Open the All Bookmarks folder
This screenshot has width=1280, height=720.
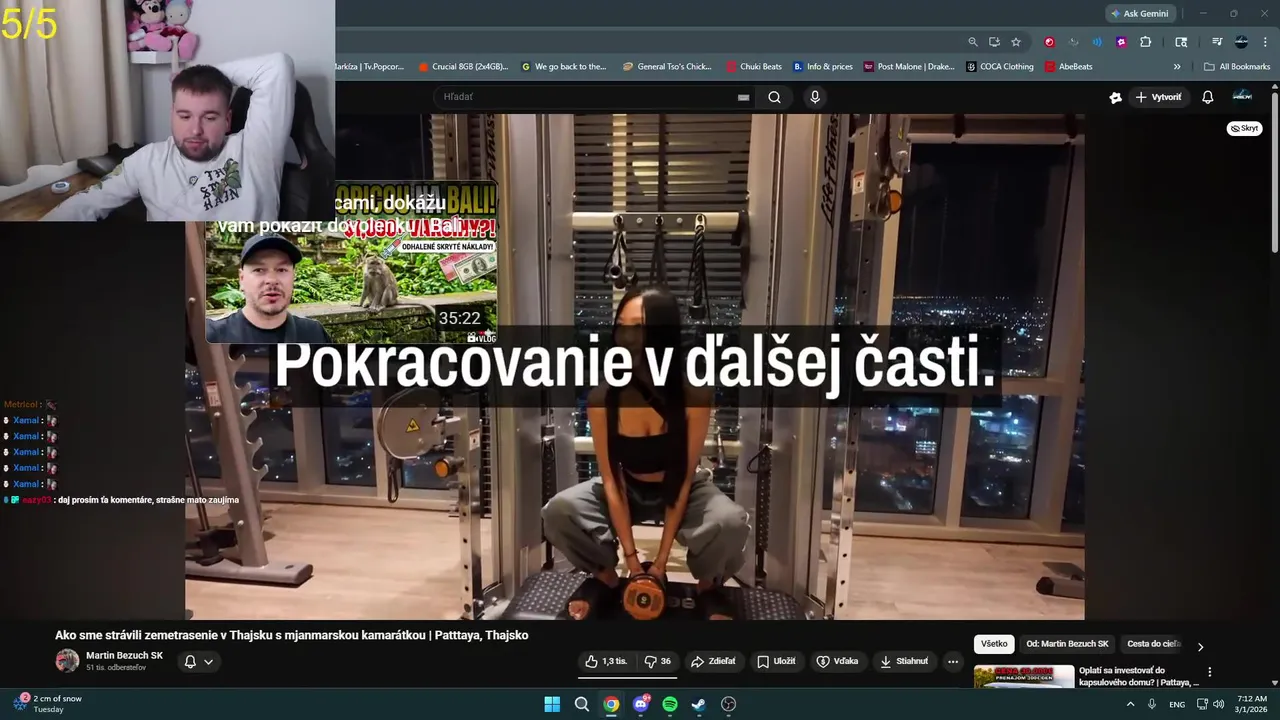1237,67
